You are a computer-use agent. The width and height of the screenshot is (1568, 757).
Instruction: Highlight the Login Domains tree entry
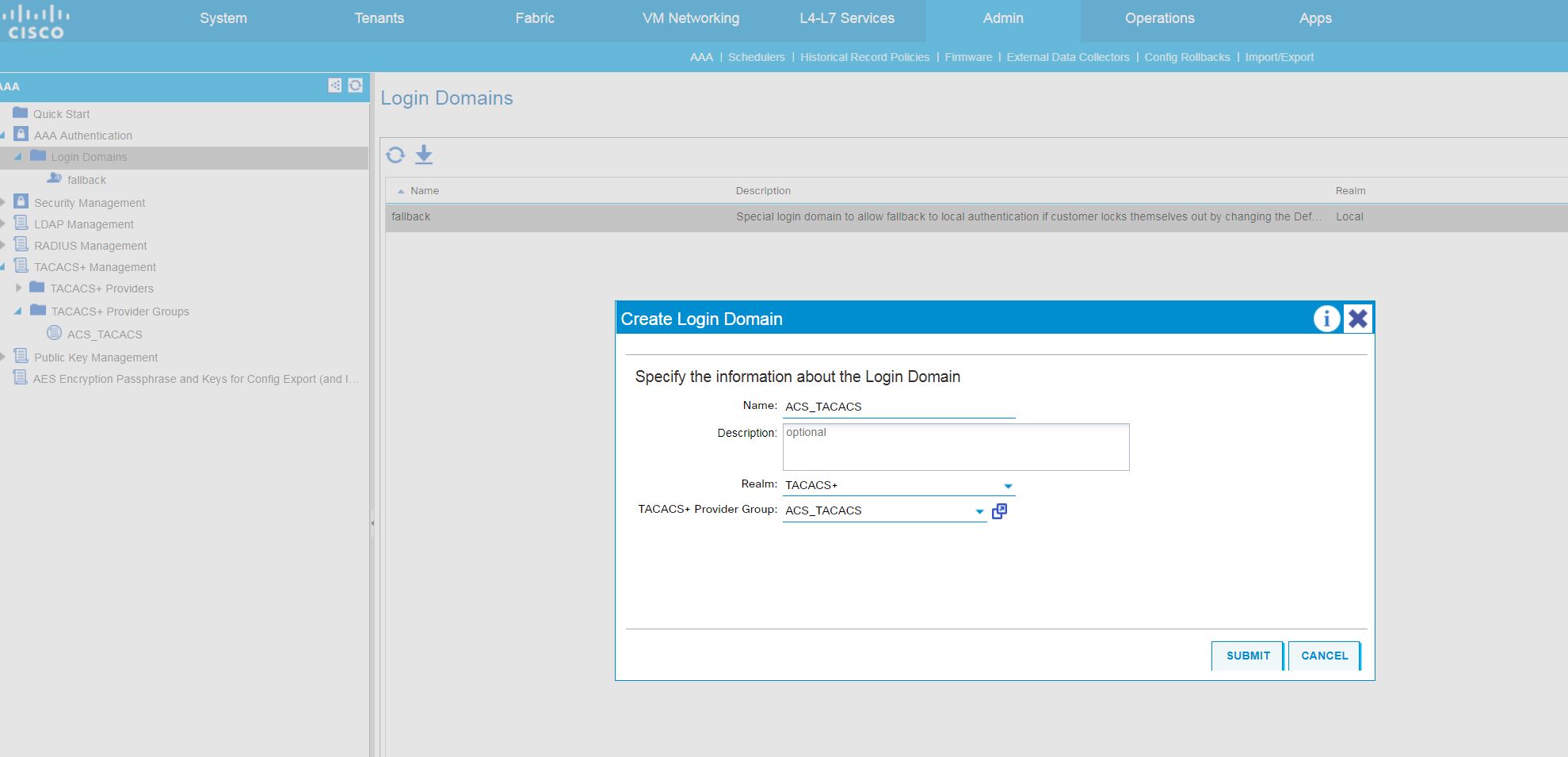click(89, 157)
